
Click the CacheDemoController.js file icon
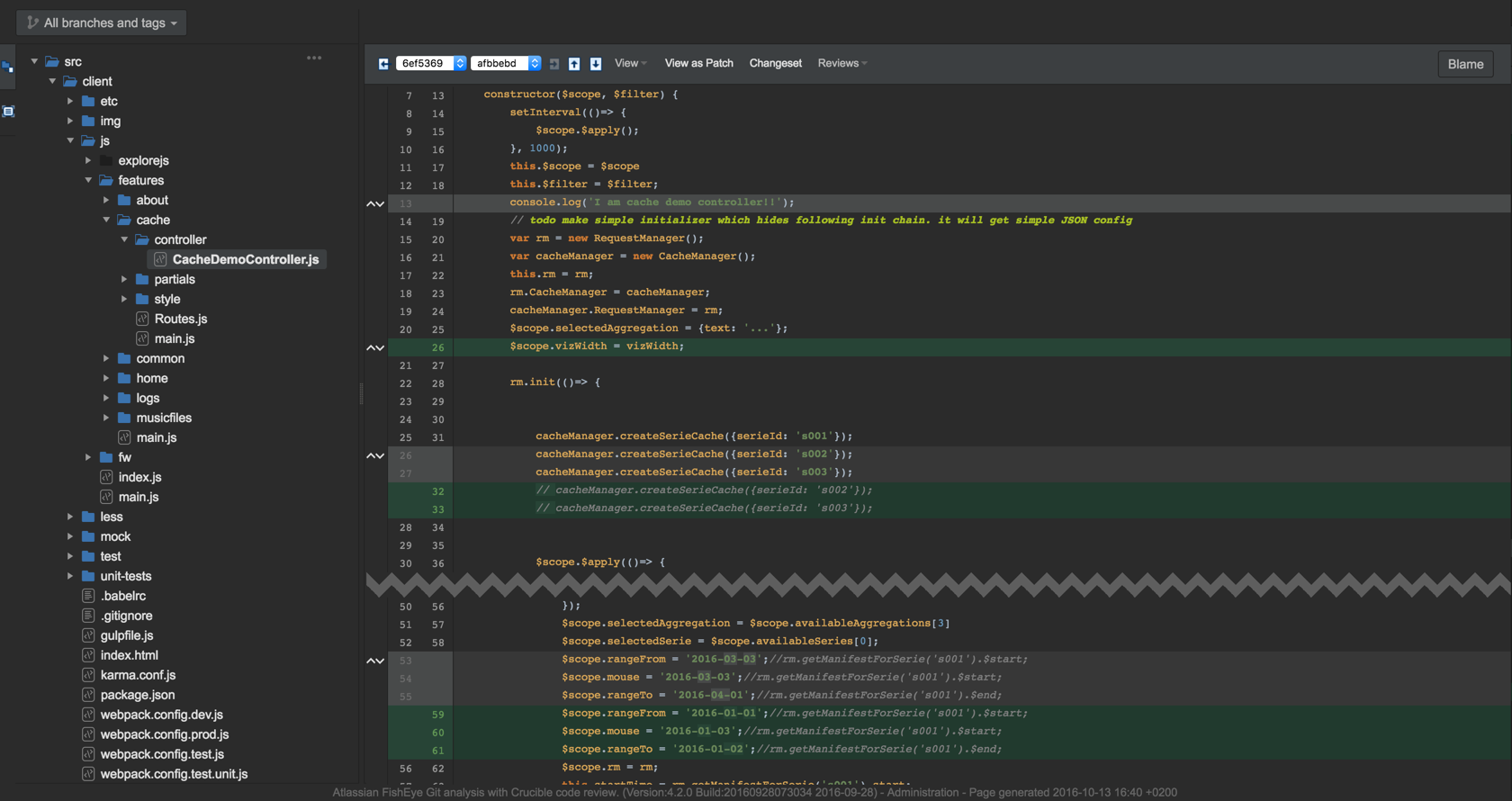160,259
